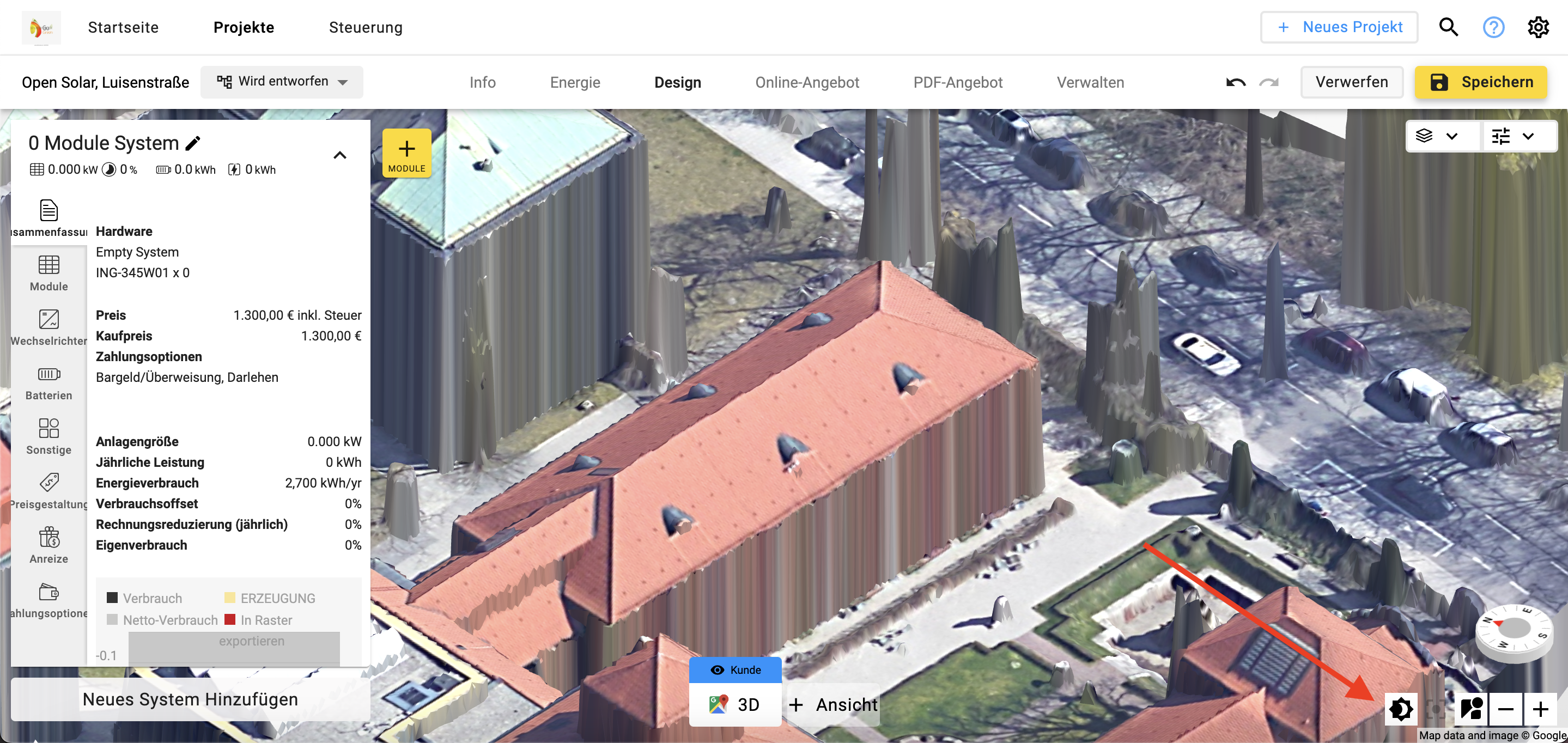Open the search magnifier
The image size is (1568, 743).
coord(1449,27)
